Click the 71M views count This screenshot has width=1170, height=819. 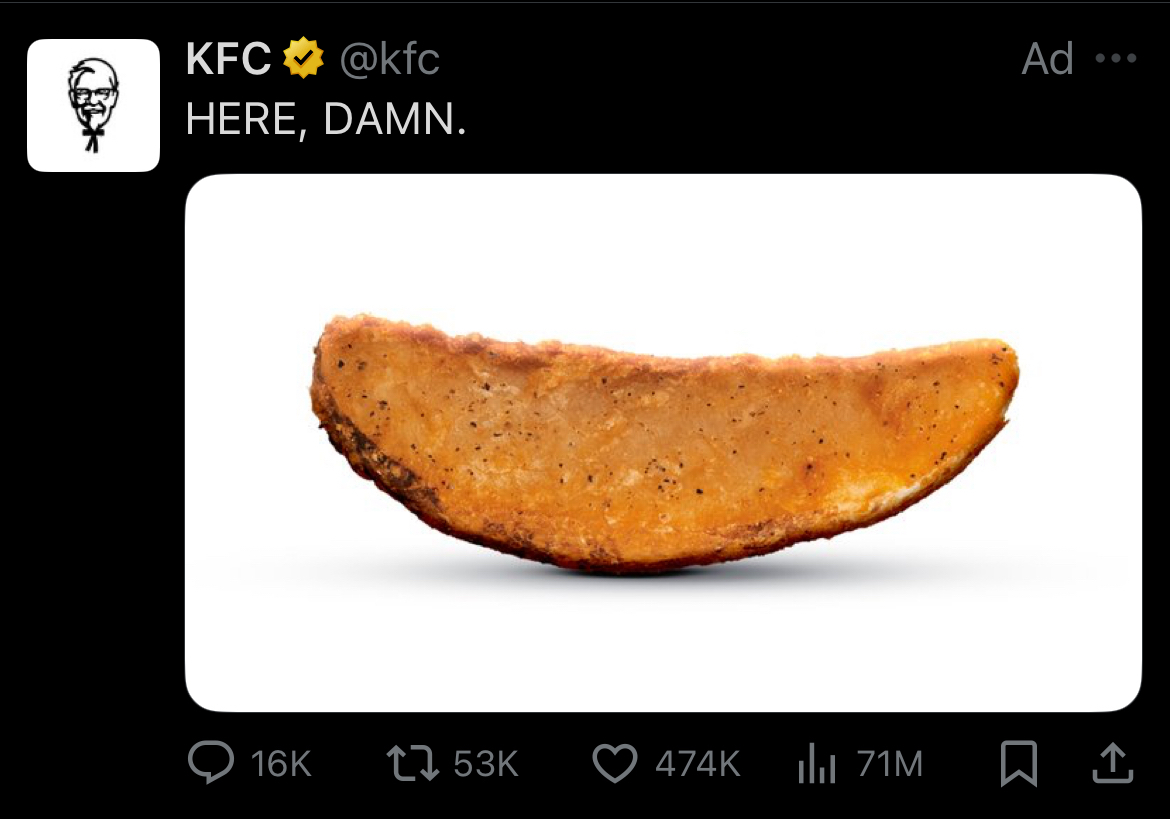[889, 765]
